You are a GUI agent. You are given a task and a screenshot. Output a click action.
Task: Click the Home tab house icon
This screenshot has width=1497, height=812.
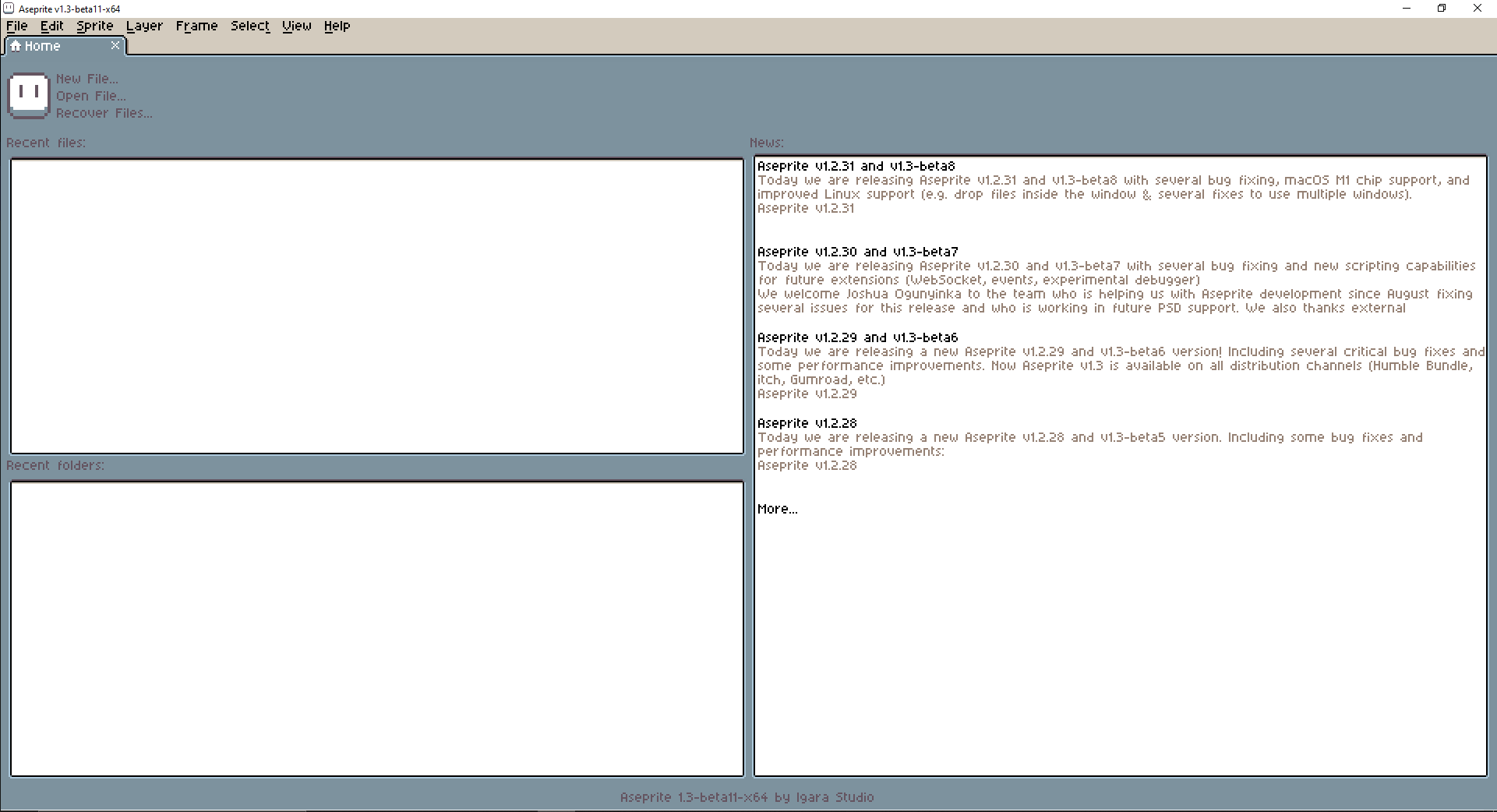pos(16,46)
